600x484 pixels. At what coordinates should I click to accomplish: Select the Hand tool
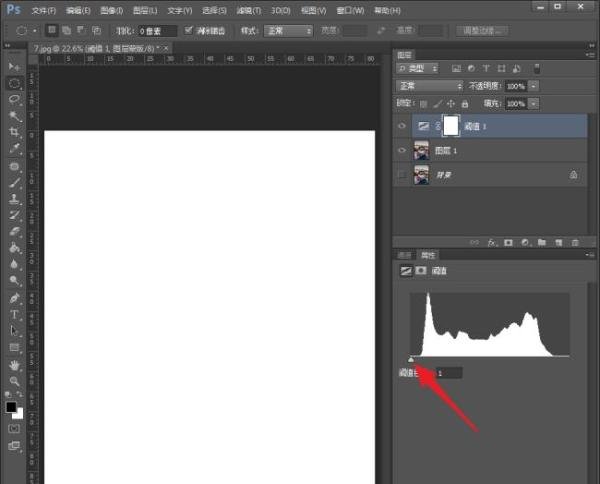[14, 365]
